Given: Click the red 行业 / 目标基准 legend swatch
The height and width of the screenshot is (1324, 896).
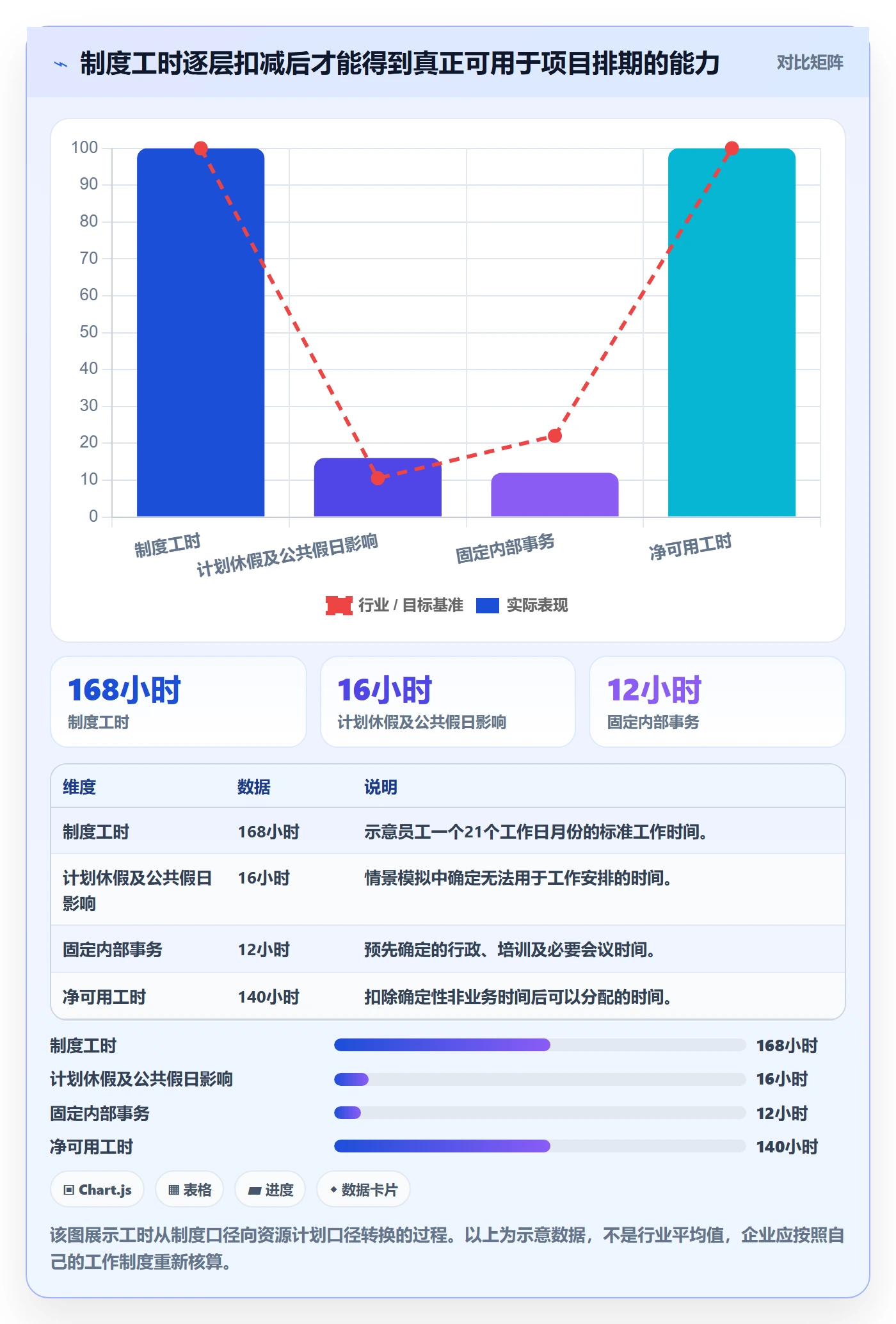Looking at the screenshot, I should [339, 605].
